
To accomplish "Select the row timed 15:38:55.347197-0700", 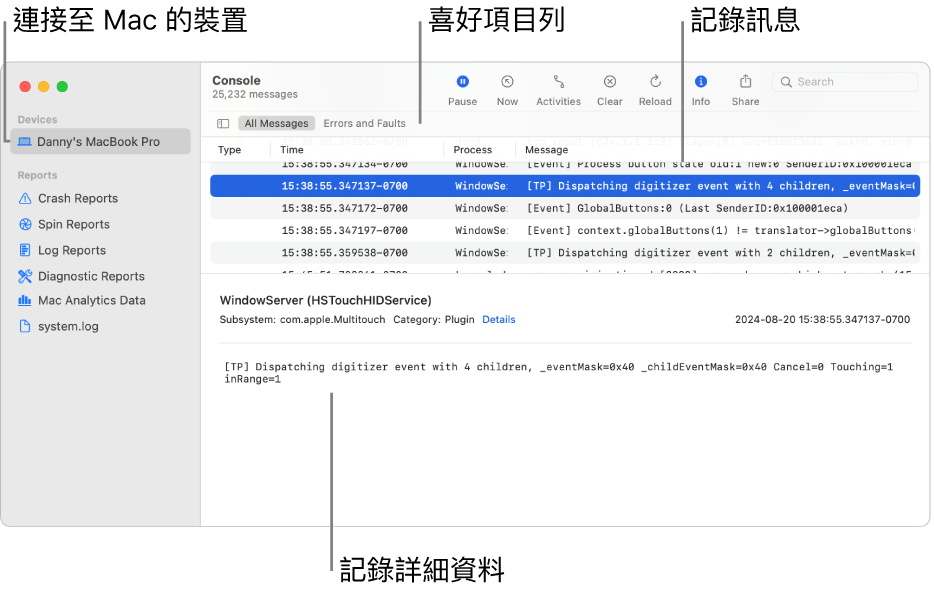I will pos(565,230).
